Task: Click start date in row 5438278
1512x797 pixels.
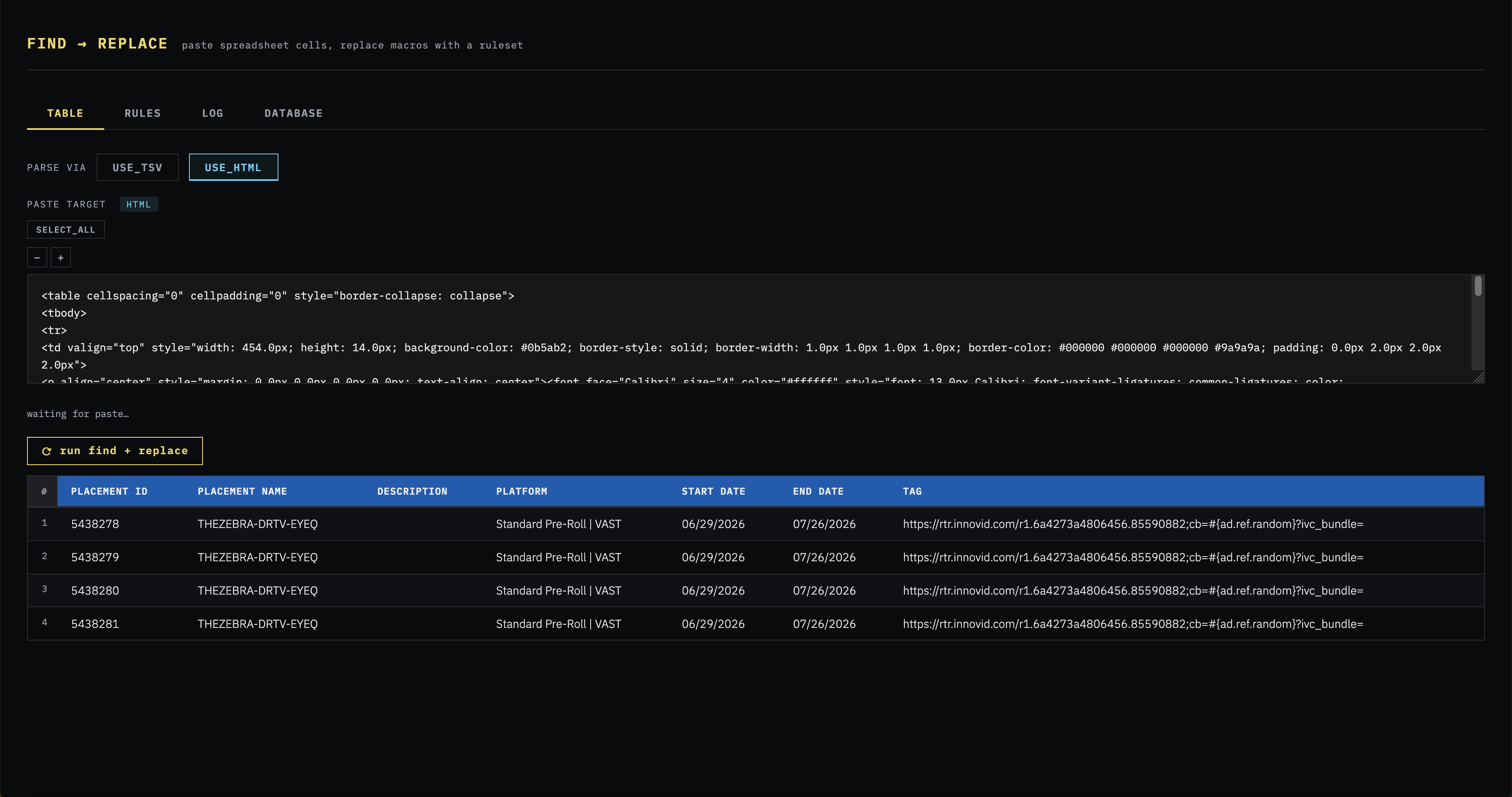Action: (713, 524)
